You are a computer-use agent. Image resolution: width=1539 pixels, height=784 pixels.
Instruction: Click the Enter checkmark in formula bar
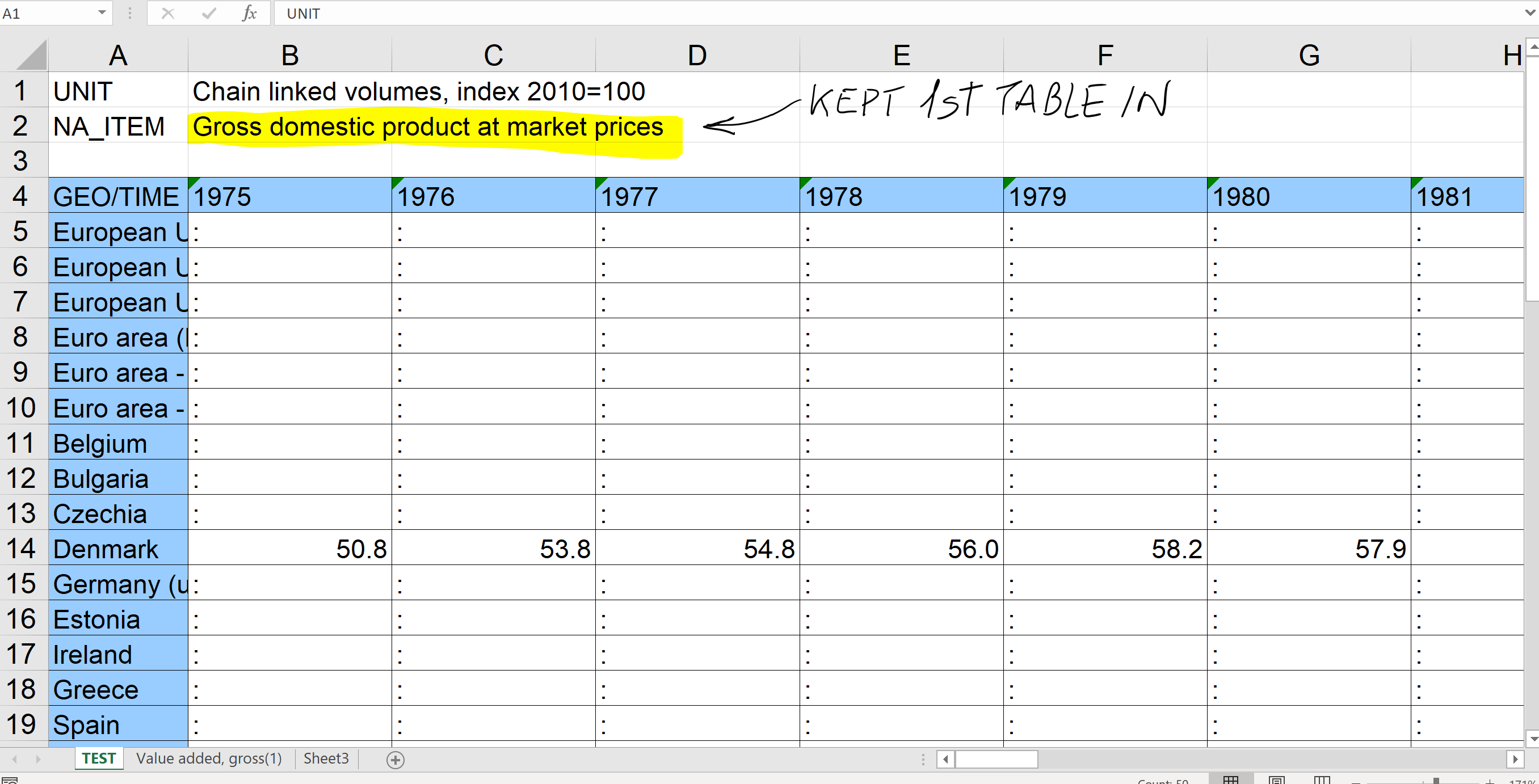click(x=208, y=13)
